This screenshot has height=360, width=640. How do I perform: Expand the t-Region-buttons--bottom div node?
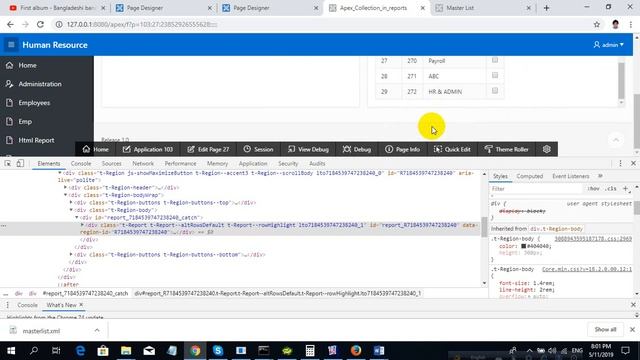[x=71, y=254]
